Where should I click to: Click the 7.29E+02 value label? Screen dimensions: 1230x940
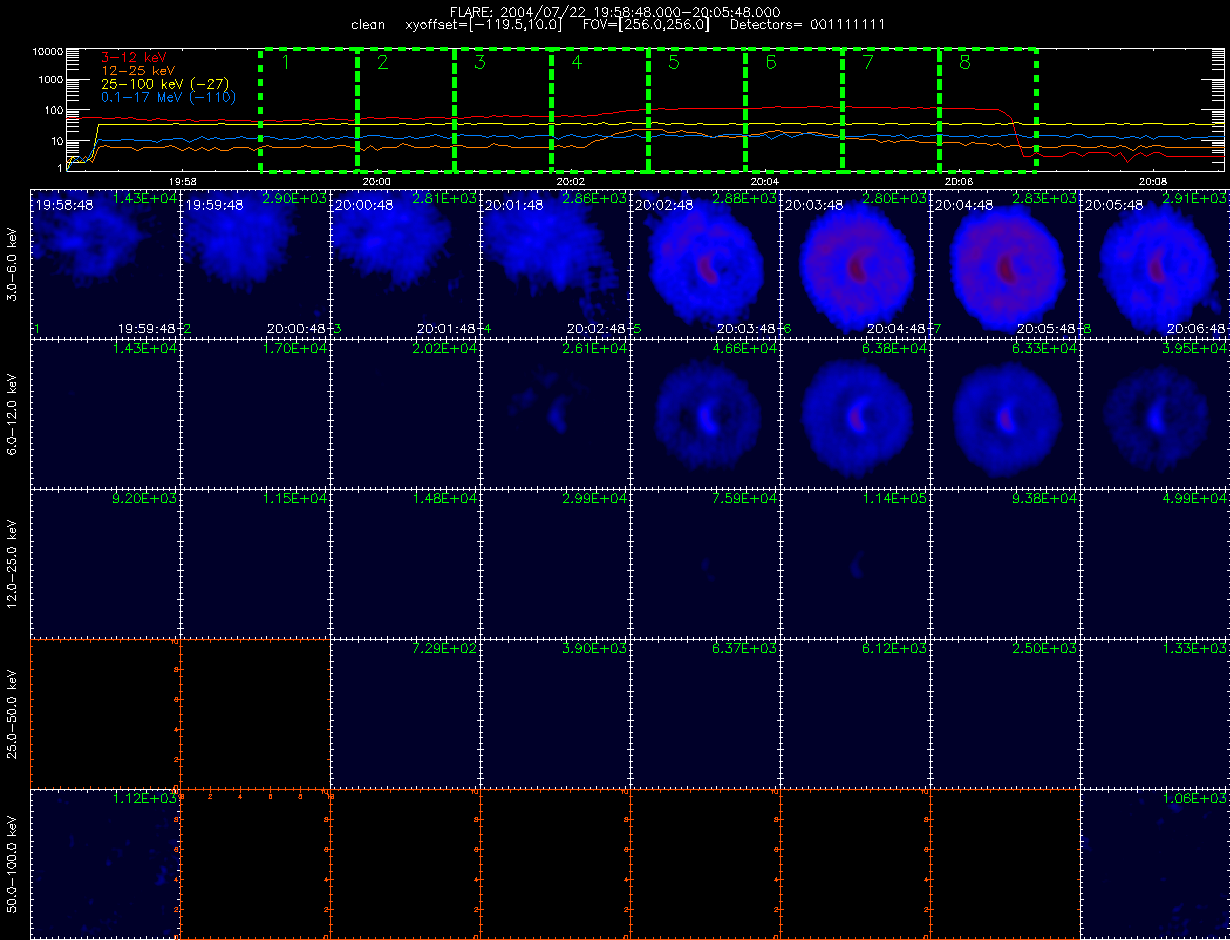point(445,648)
